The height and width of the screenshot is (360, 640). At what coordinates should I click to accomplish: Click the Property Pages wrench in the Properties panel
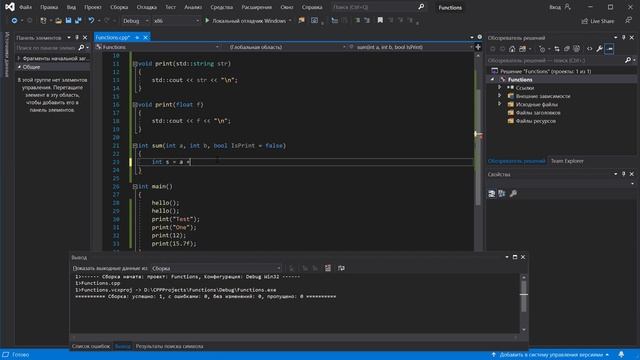[513, 193]
